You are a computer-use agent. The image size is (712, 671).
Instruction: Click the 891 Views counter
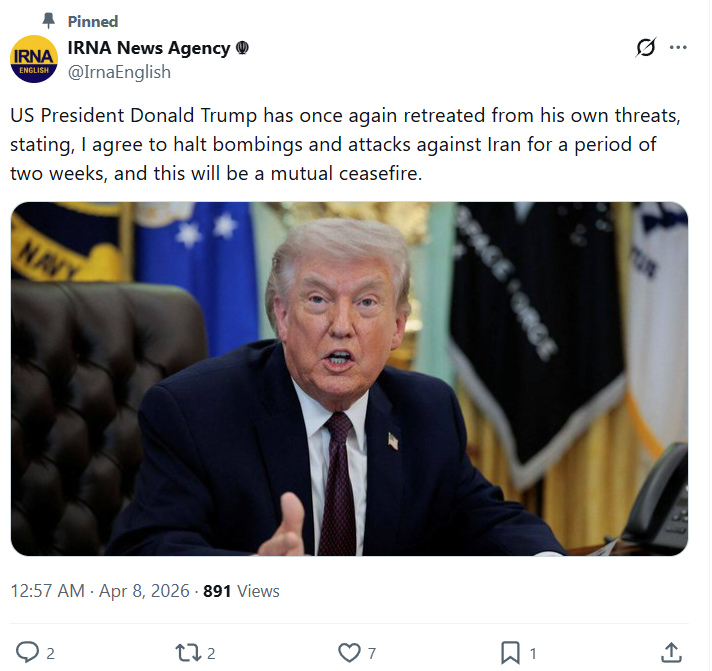pos(241,591)
